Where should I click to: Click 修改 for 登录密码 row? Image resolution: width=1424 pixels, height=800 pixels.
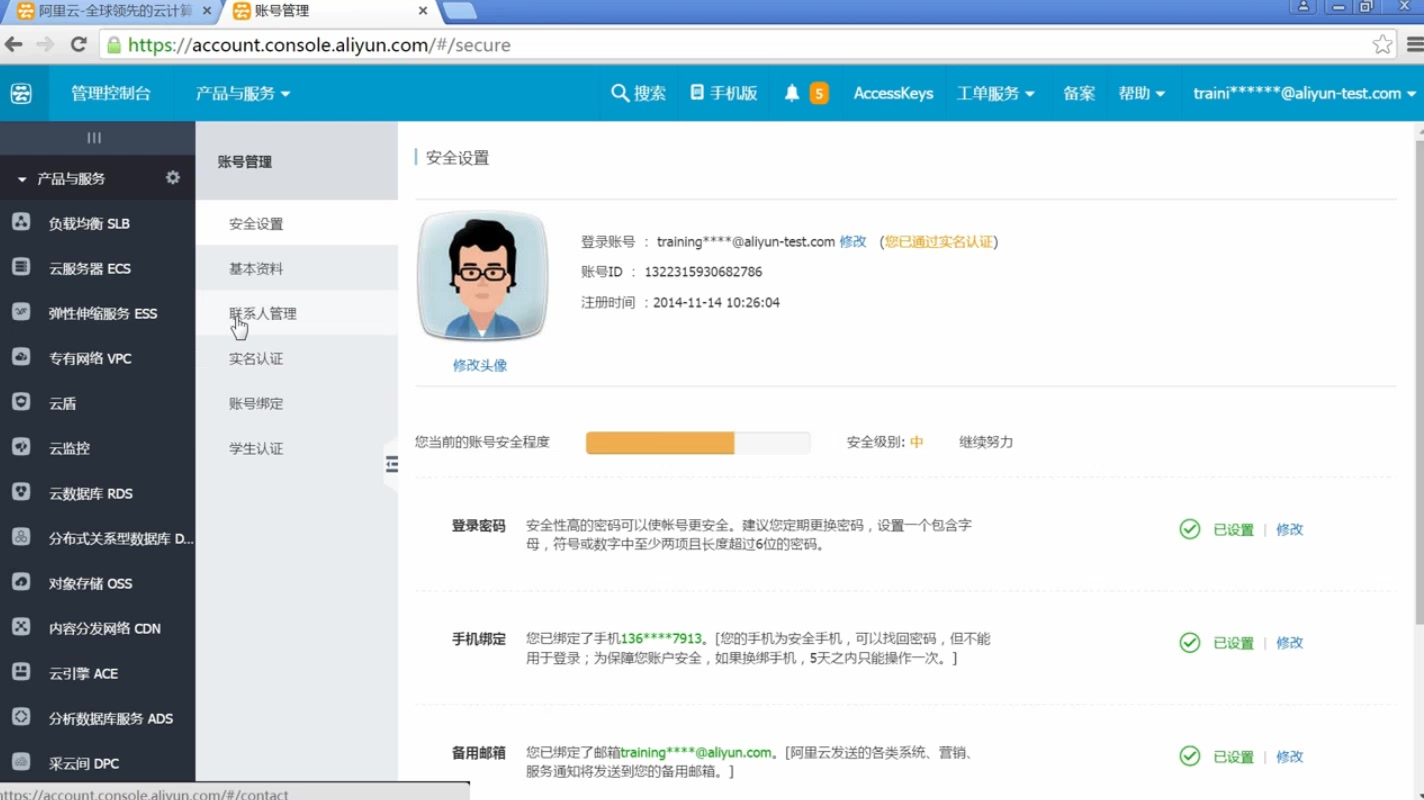coord(1289,529)
